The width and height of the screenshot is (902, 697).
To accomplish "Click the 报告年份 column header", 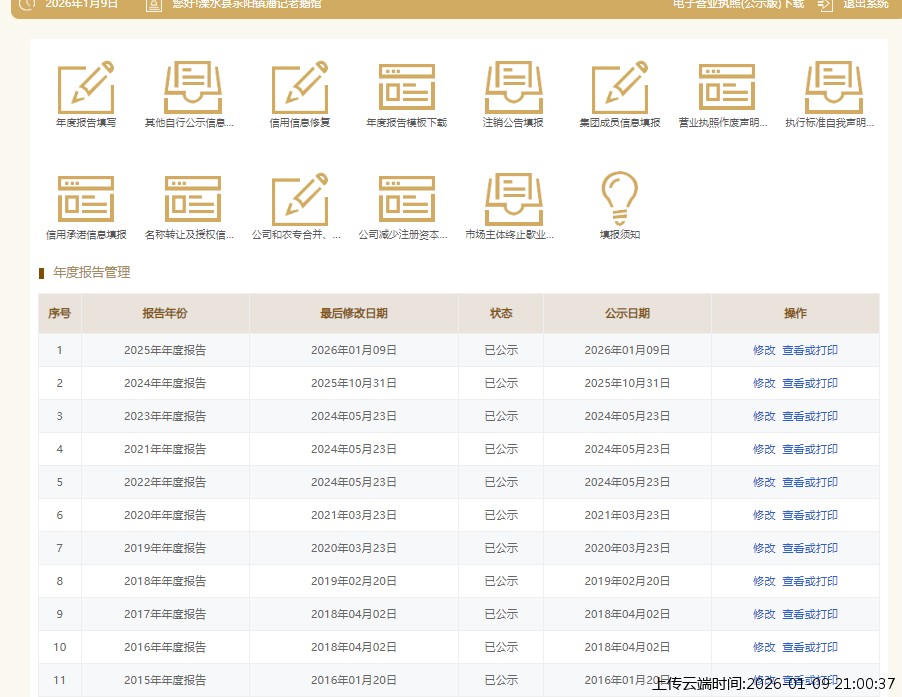I will click(x=165, y=313).
